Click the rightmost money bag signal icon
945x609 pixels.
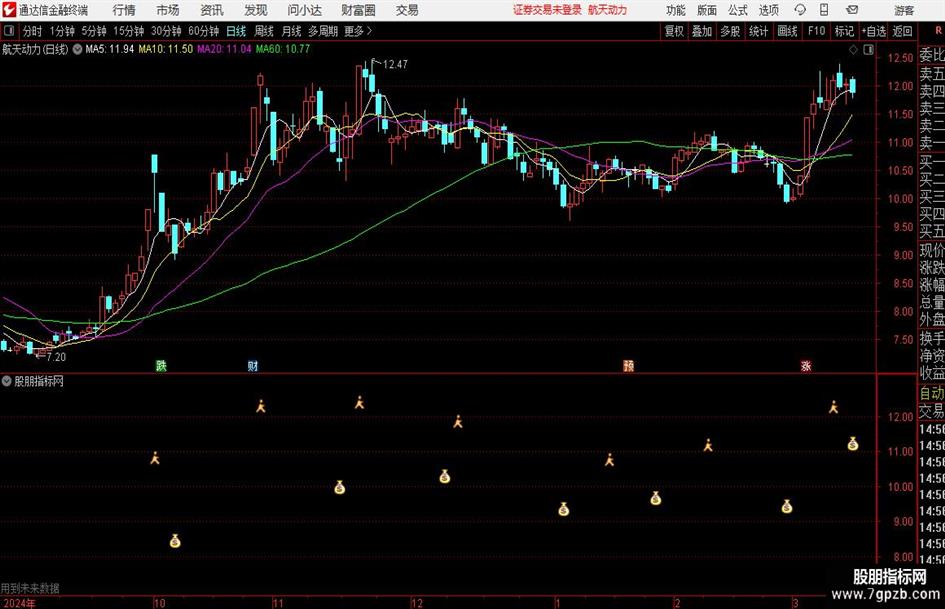tap(853, 444)
